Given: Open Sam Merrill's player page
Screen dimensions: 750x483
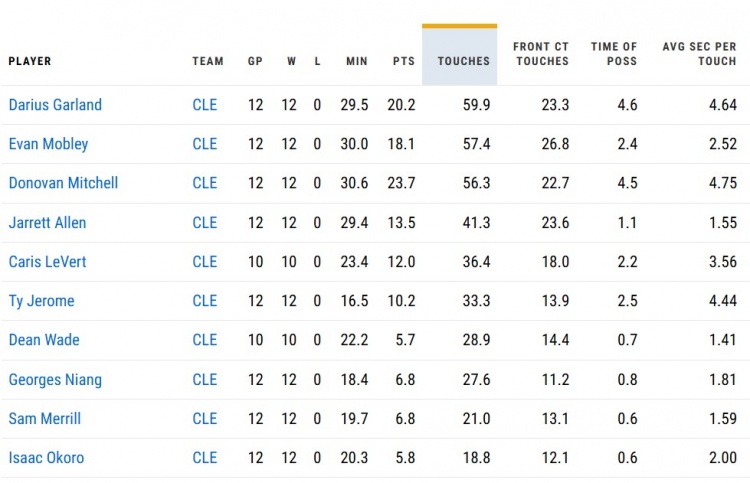Looking at the screenshot, I should point(44,419).
